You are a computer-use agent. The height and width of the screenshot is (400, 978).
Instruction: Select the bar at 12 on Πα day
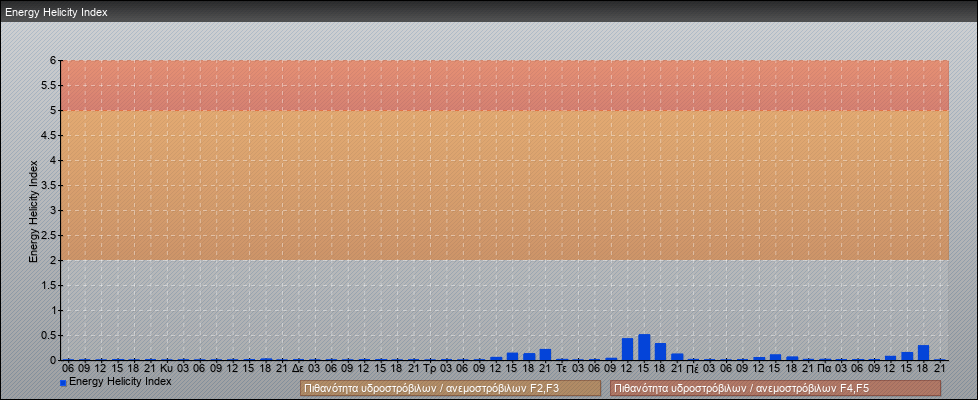click(891, 358)
